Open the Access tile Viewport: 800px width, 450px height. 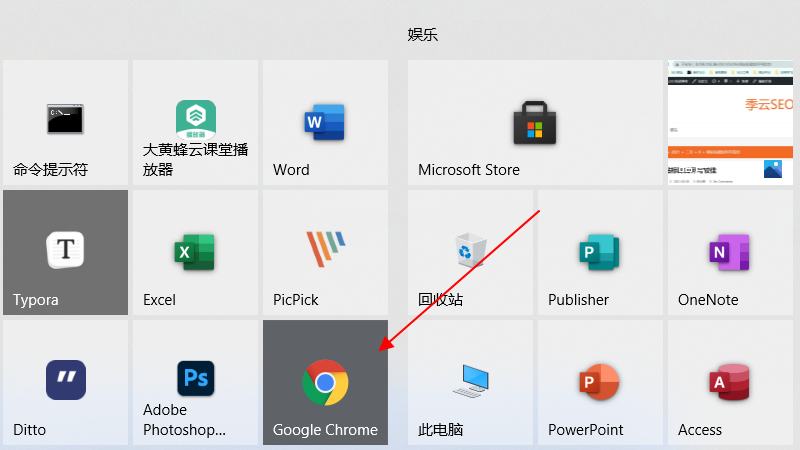(731, 383)
